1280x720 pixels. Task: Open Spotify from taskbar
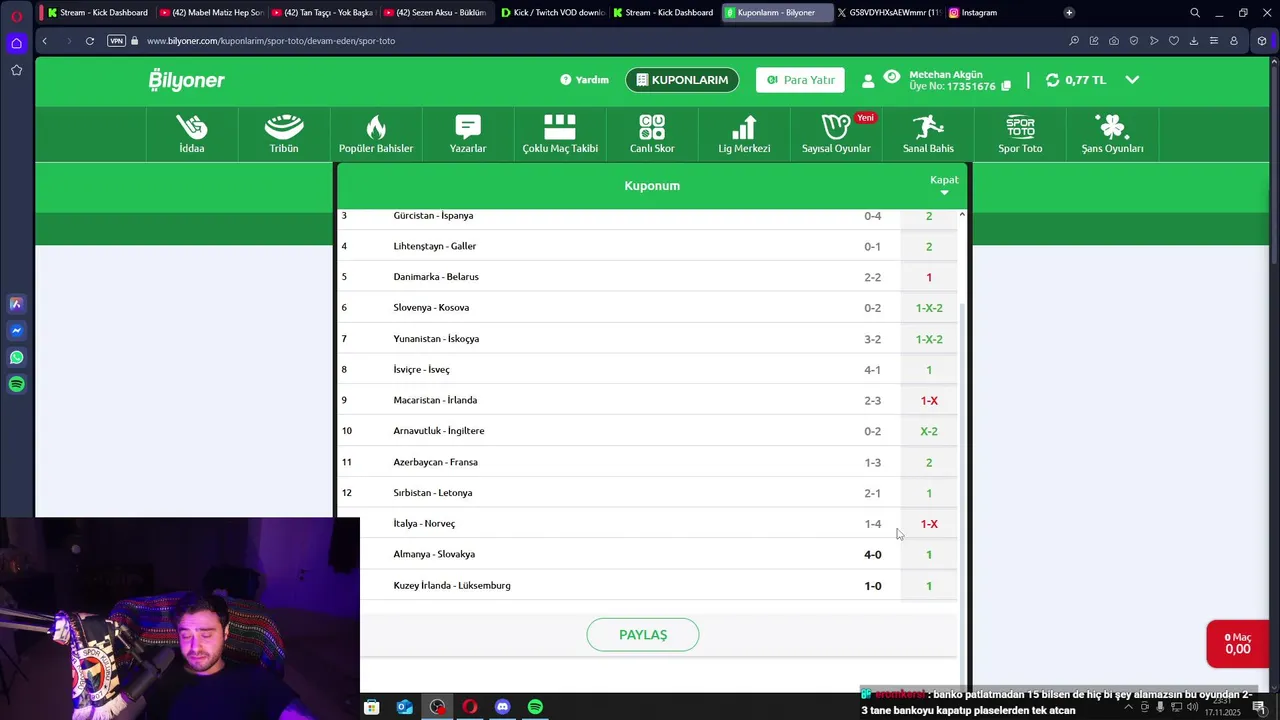tap(535, 707)
